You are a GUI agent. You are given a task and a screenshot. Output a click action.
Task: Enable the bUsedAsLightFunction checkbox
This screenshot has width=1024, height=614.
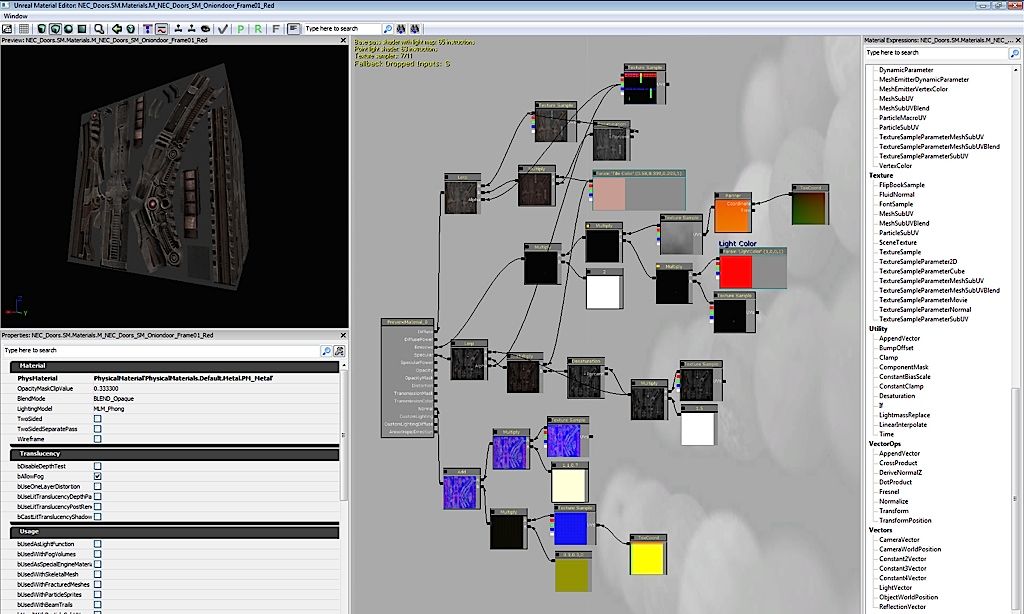click(97, 544)
